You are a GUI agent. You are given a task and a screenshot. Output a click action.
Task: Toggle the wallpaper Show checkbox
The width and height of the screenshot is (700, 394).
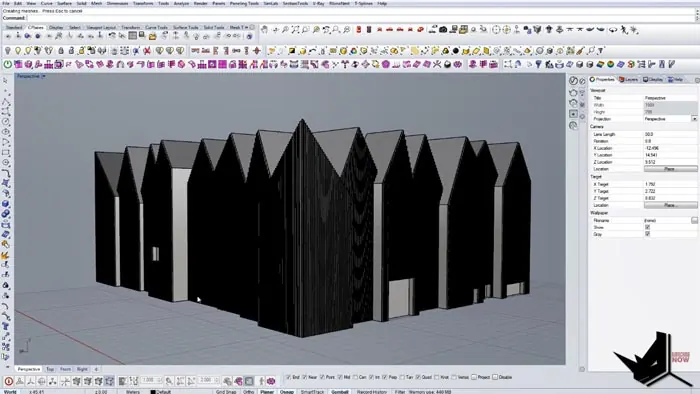pyautogui.click(x=647, y=227)
